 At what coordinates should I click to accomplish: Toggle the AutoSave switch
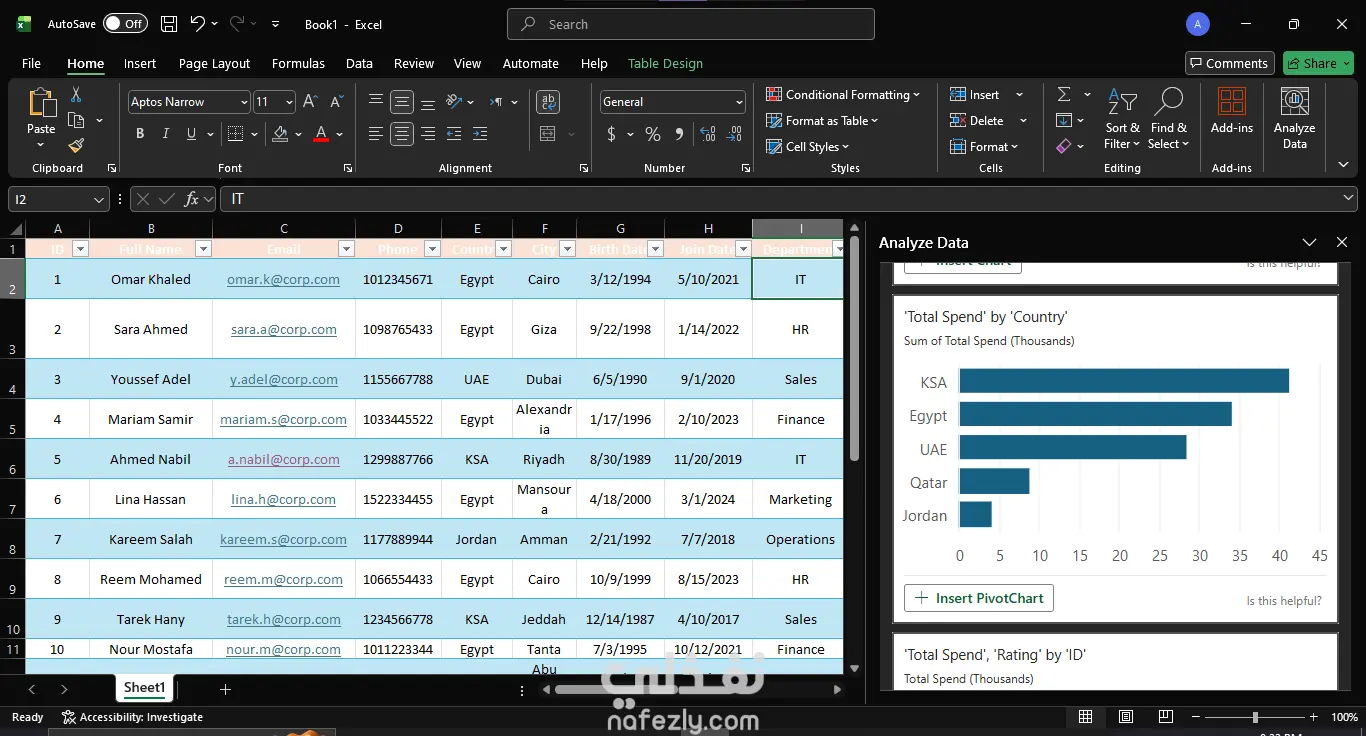pos(125,24)
